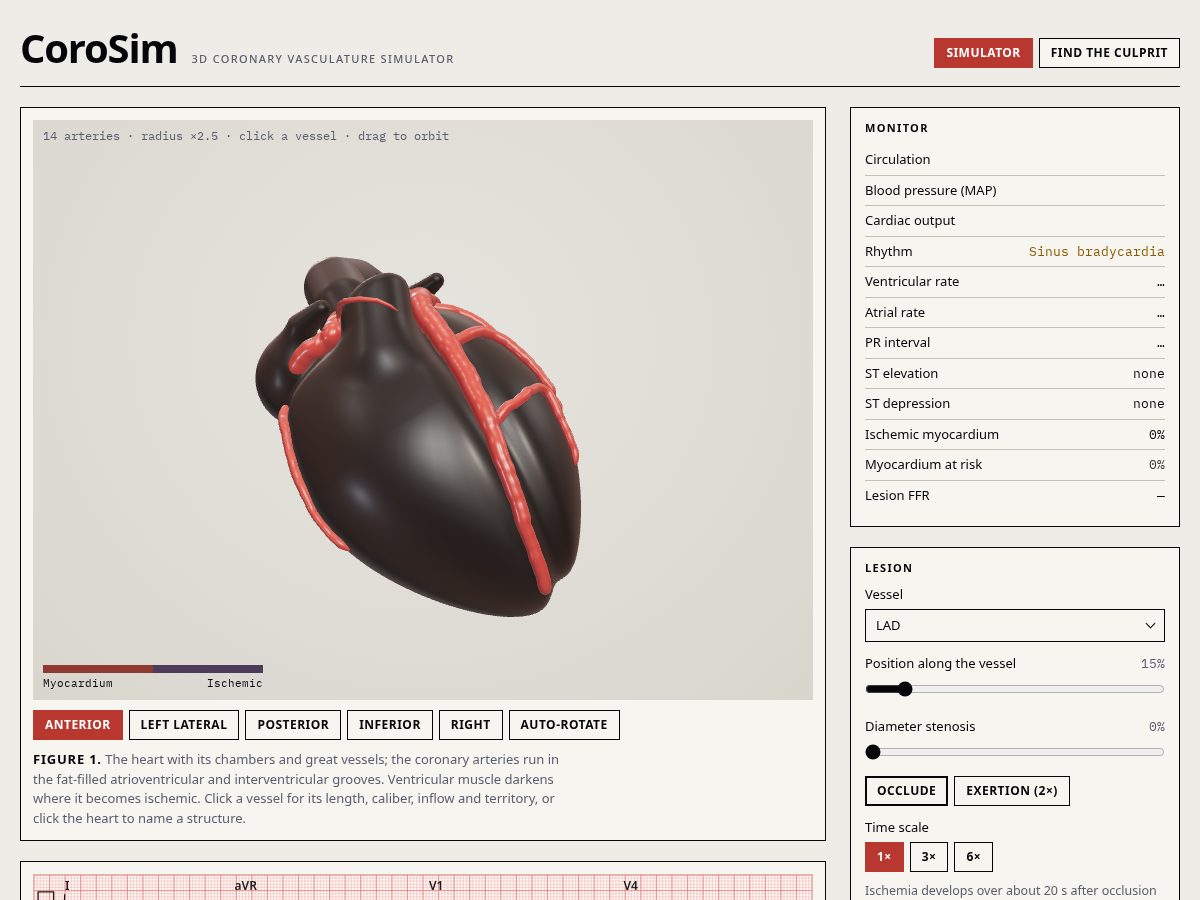The image size is (1200, 900).
Task: Adjust the Position along the vessel slider
Action: tap(1015, 689)
